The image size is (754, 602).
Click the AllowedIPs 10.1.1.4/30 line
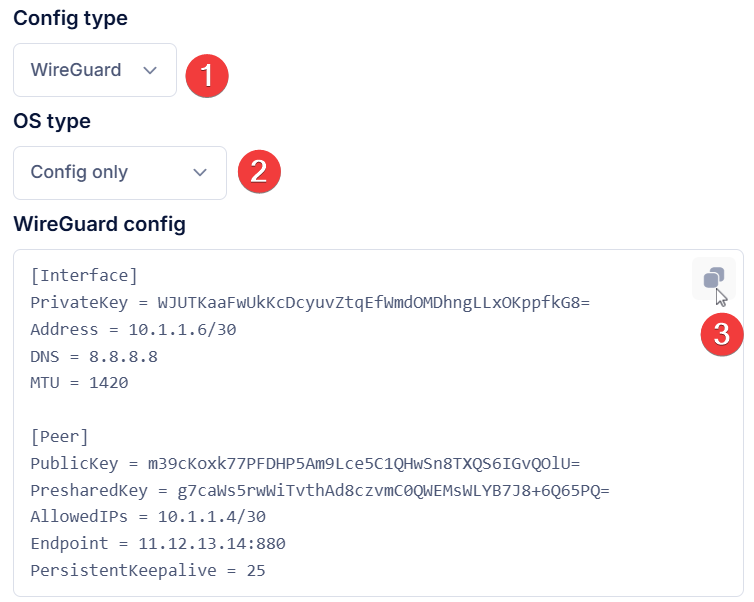tap(148, 517)
